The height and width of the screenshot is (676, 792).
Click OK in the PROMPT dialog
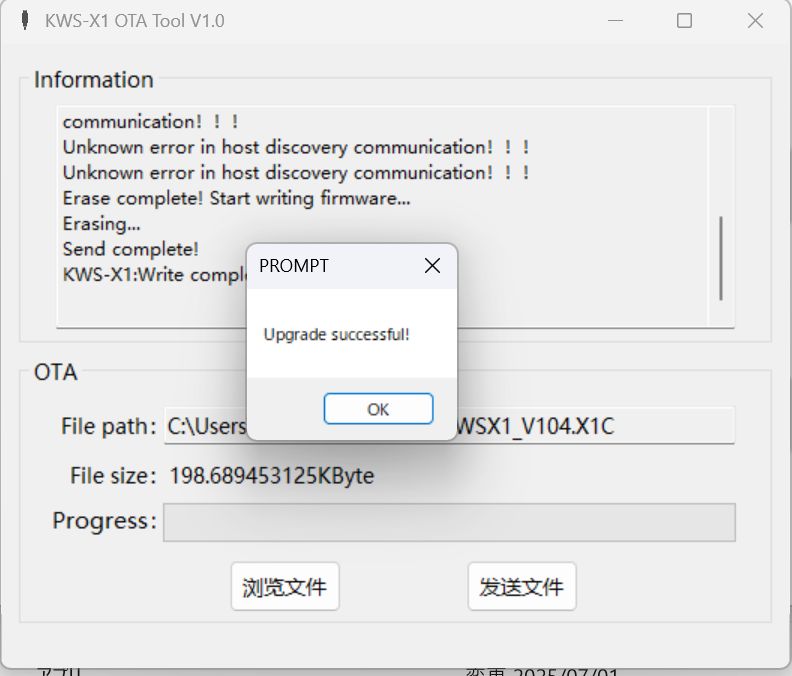pos(378,409)
